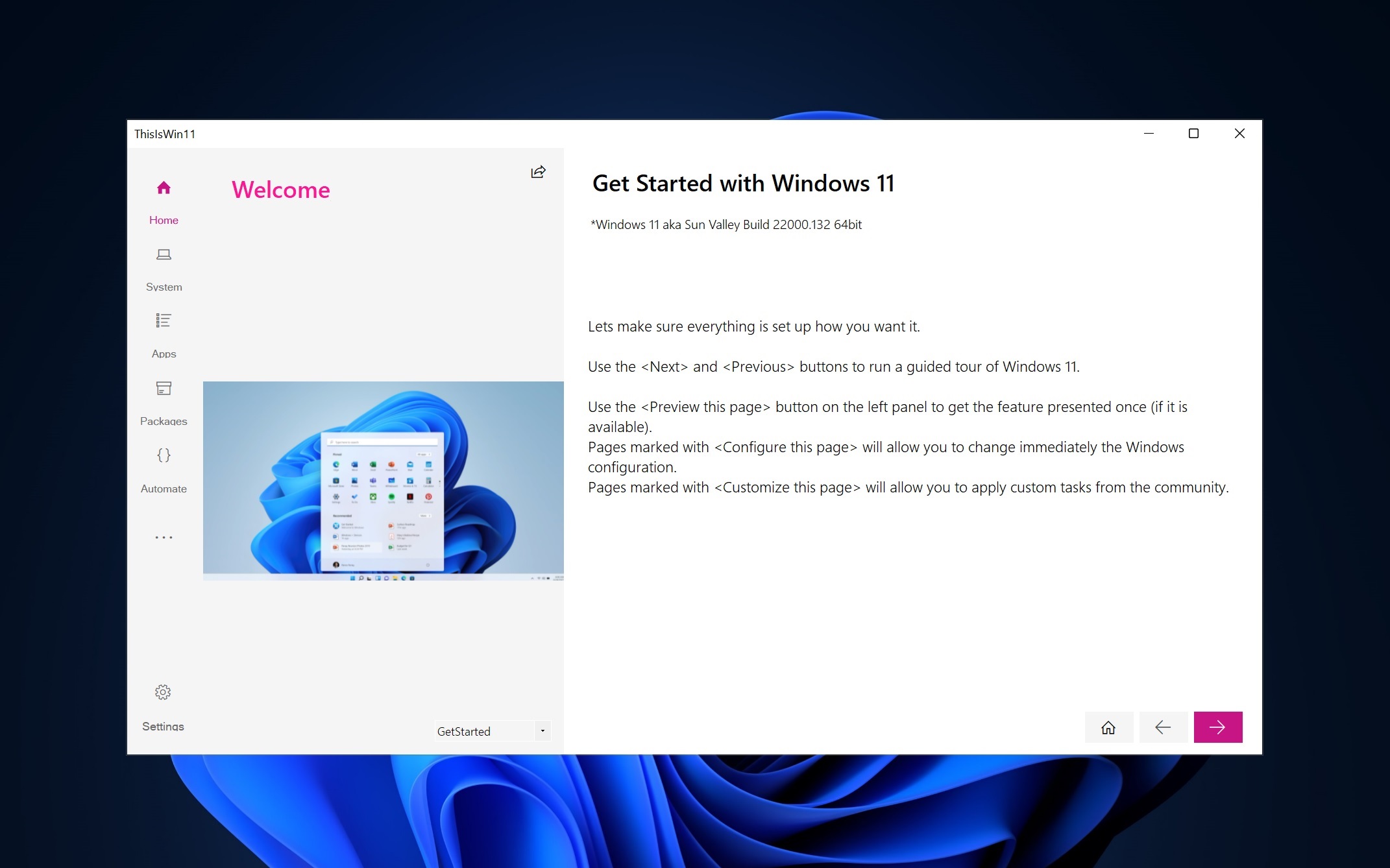Open the Home section in sidebar

164,202
